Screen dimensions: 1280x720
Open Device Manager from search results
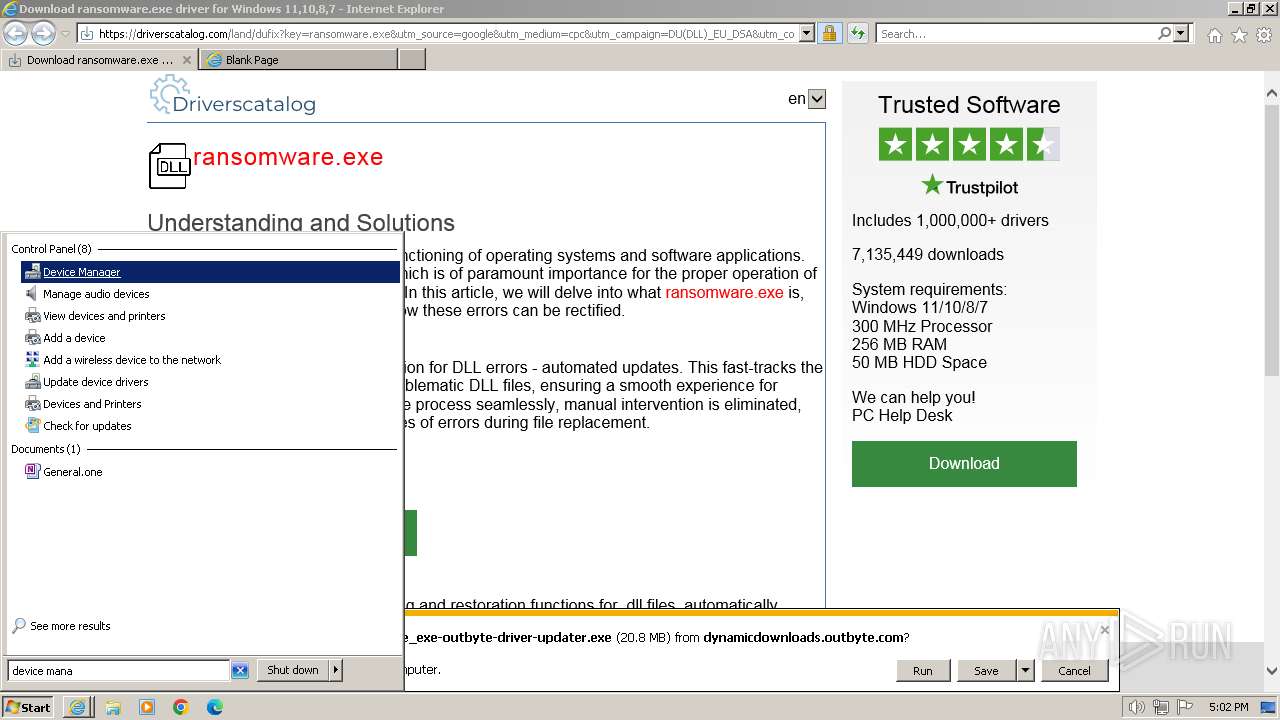coord(210,272)
